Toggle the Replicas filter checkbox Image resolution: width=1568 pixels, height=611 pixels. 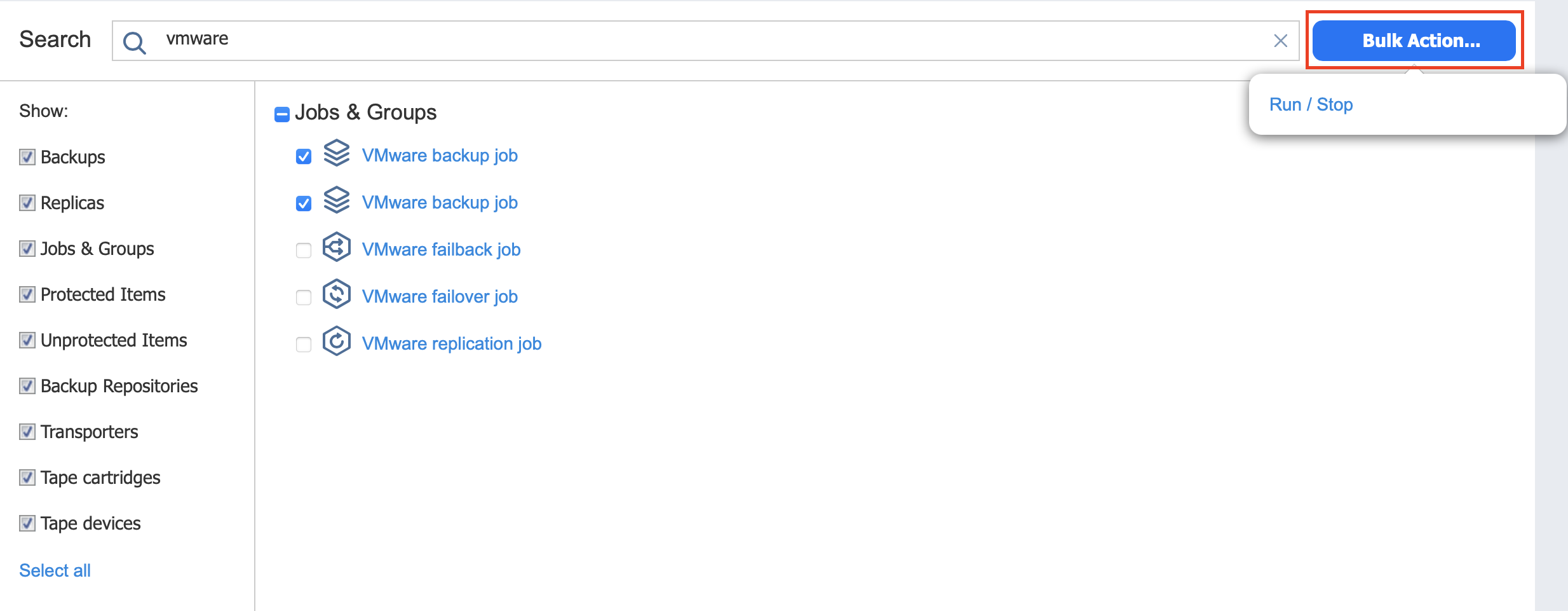27,203
